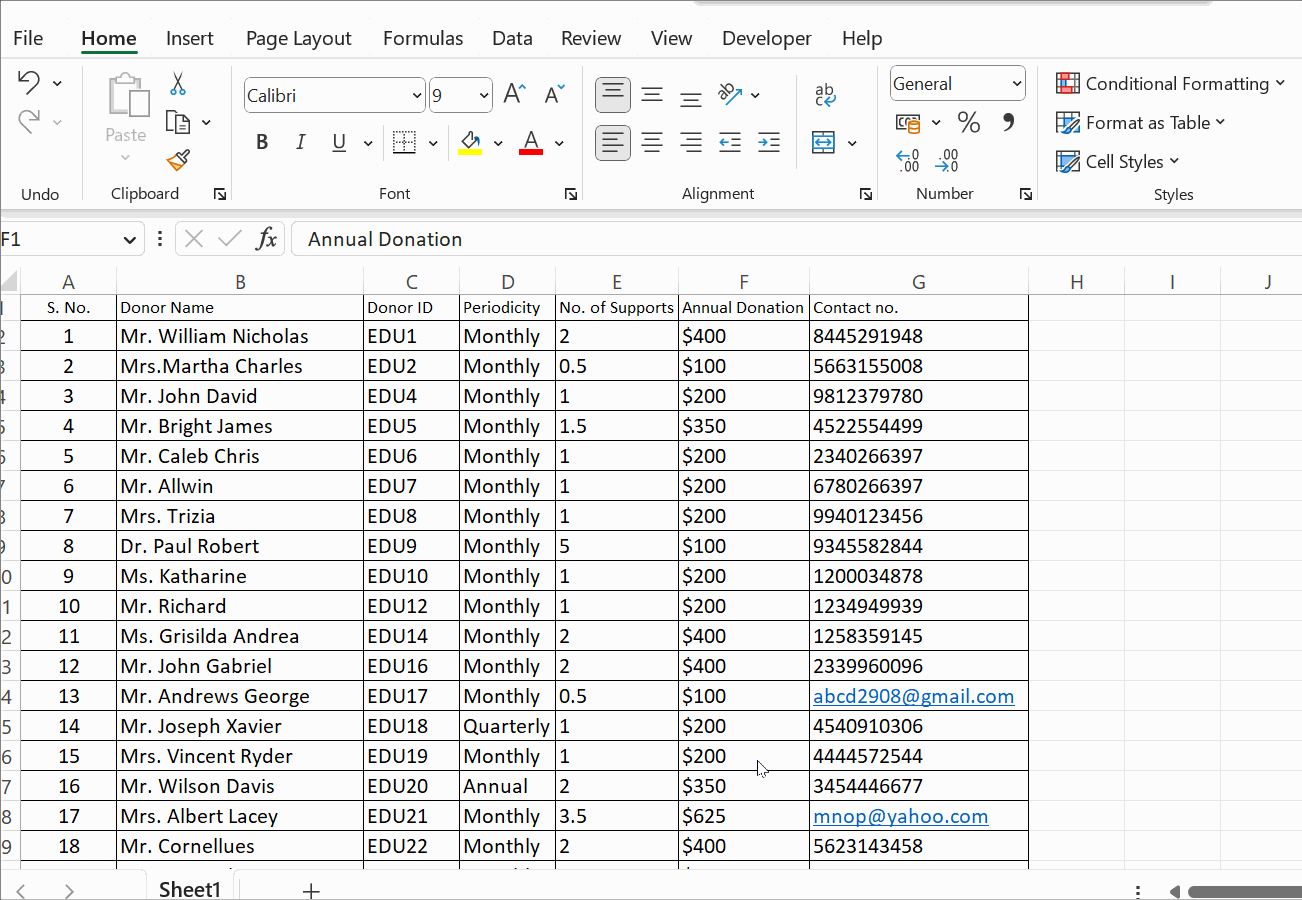
Task: Click the Comma Style icon
Action: click(1007, 121)
